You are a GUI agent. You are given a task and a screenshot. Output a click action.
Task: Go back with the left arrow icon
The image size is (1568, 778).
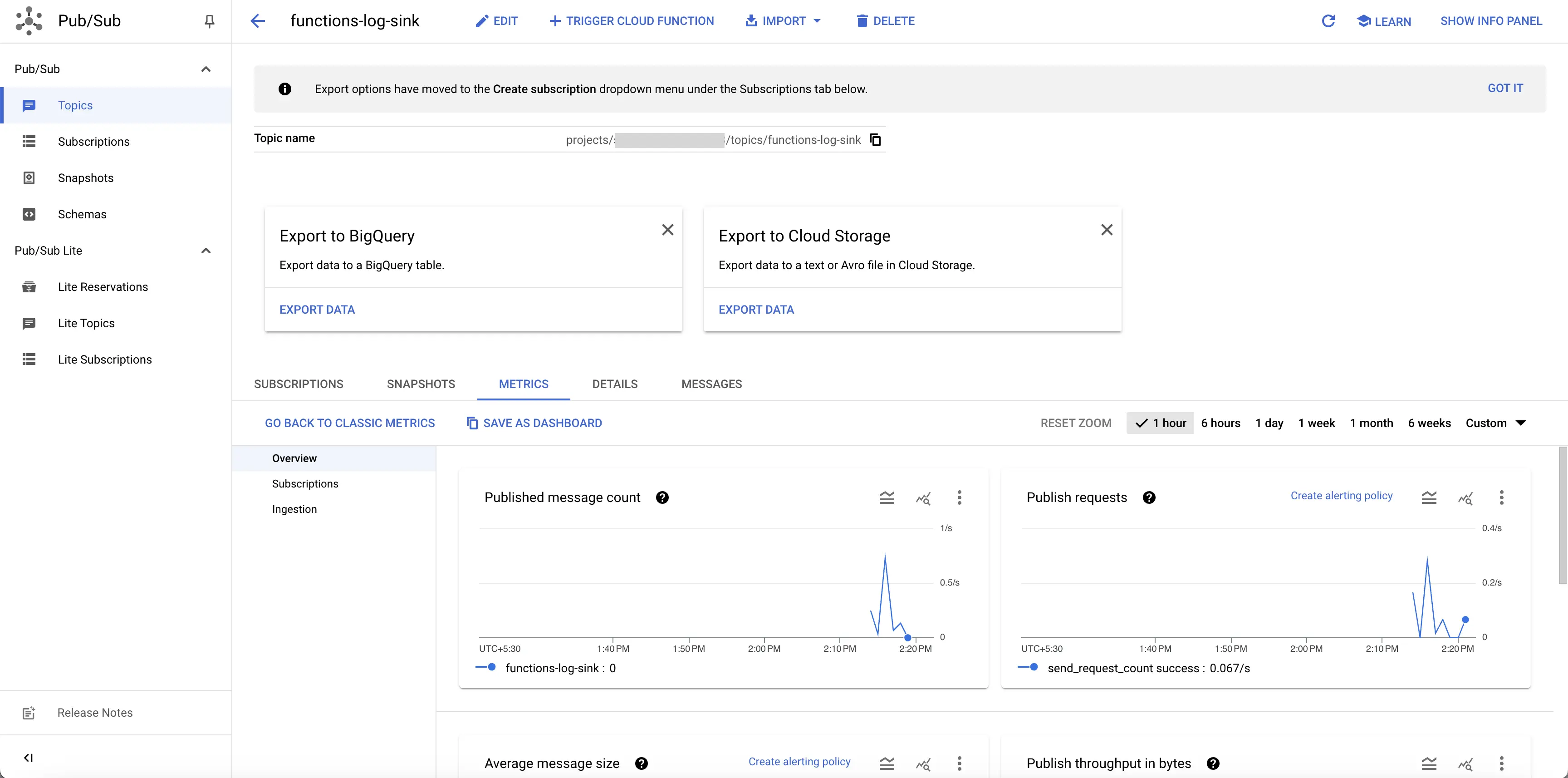[258, 21]
